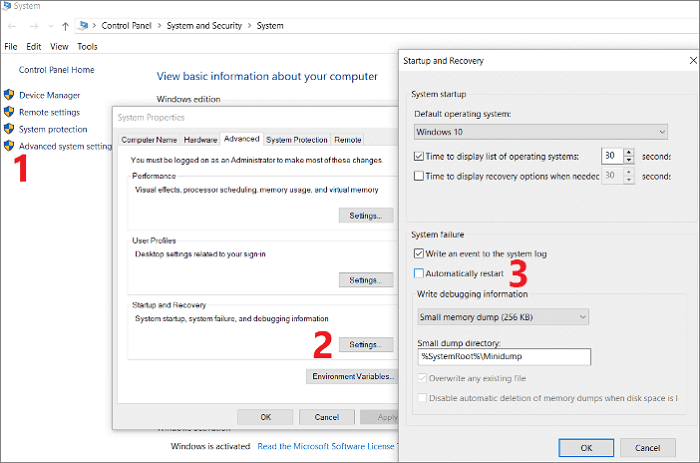Switch to Computer Name tab
The width and height of the screenshot is (700, 463).
pyautogui.click(x=149, y=140)
